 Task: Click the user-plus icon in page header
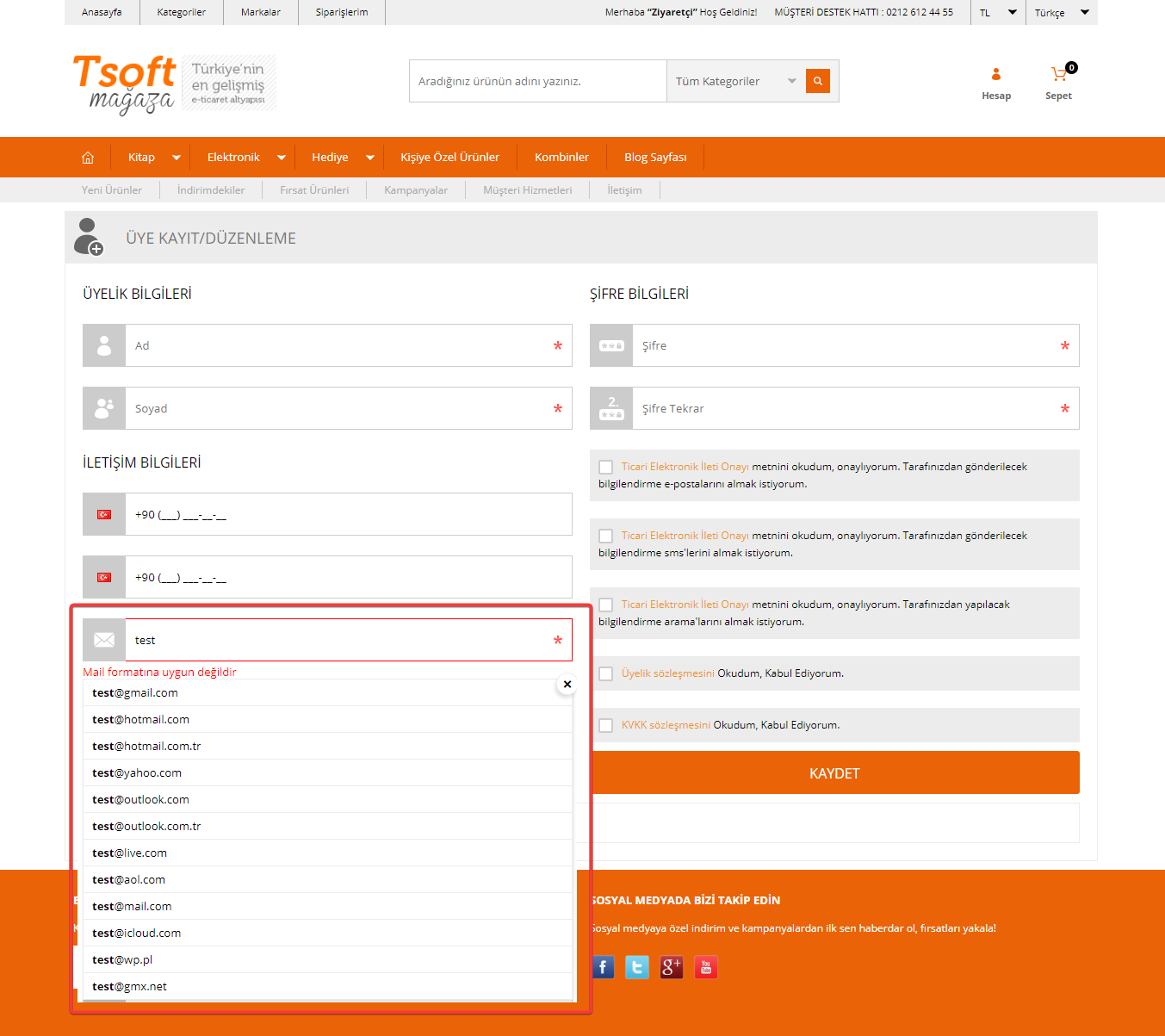[x=88, y=237]
